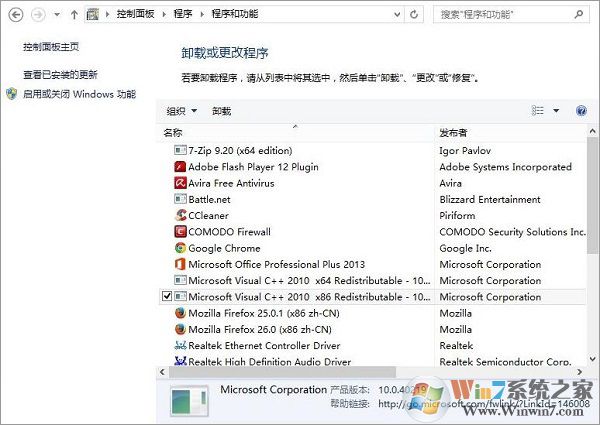Click the Control Panel icon in address bar
The image size is (600, 425).
93,15
